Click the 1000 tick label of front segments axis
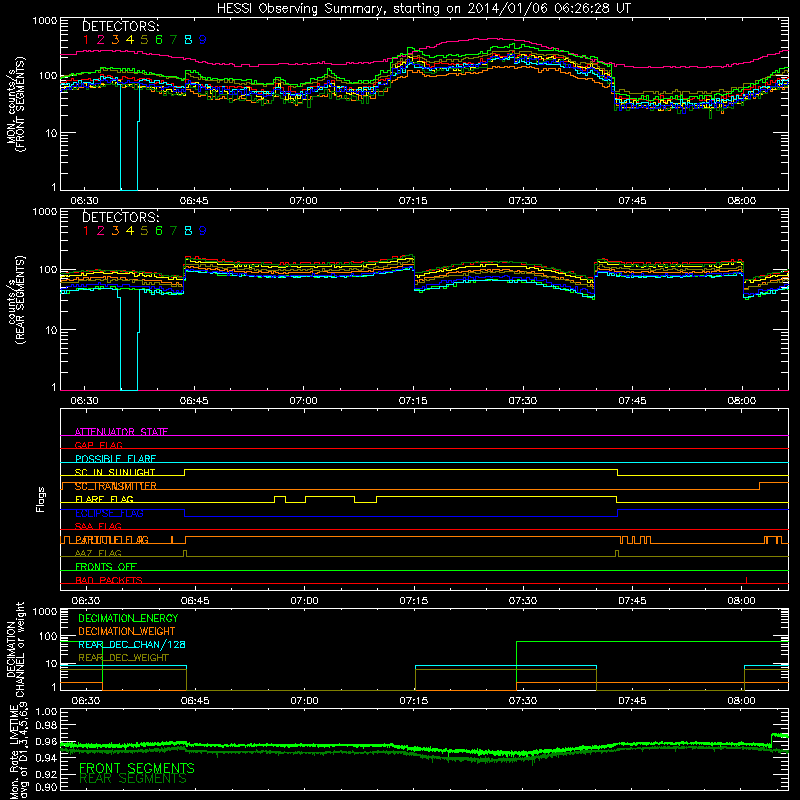 44,21
